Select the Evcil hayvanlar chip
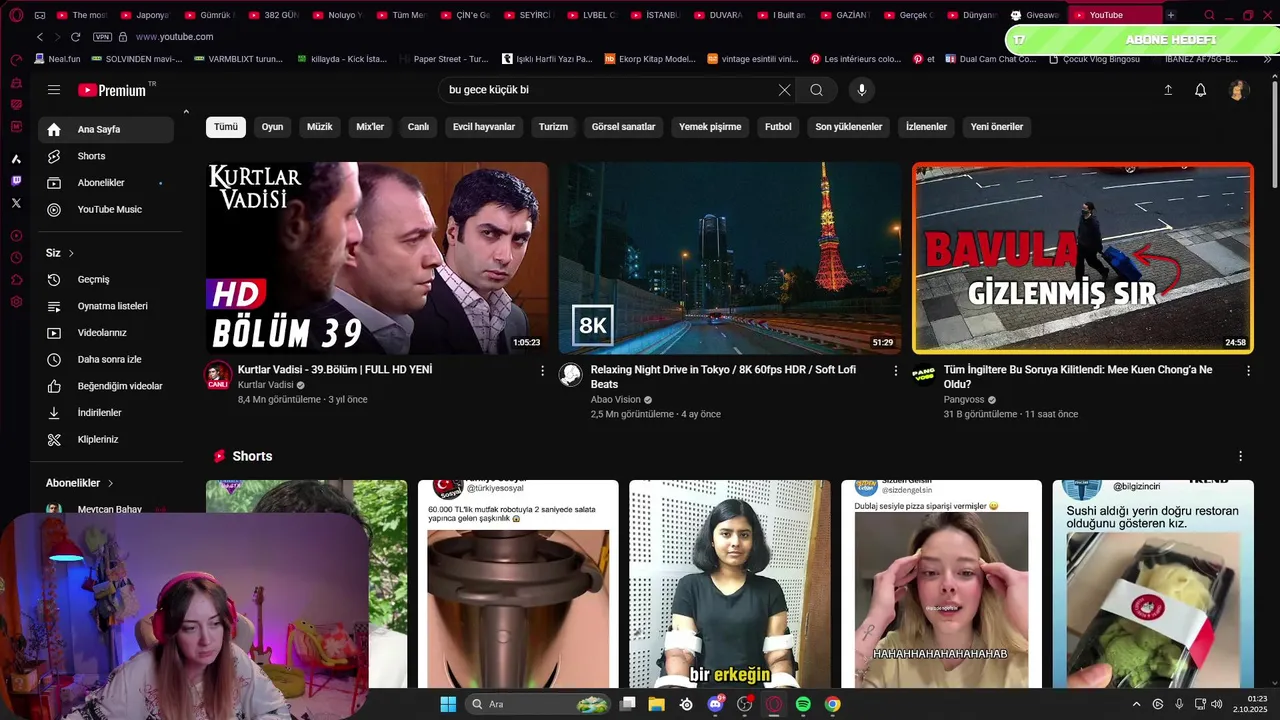Image resolution: width=1280 pixels, height=720 pixels. [x=484, y=127]
